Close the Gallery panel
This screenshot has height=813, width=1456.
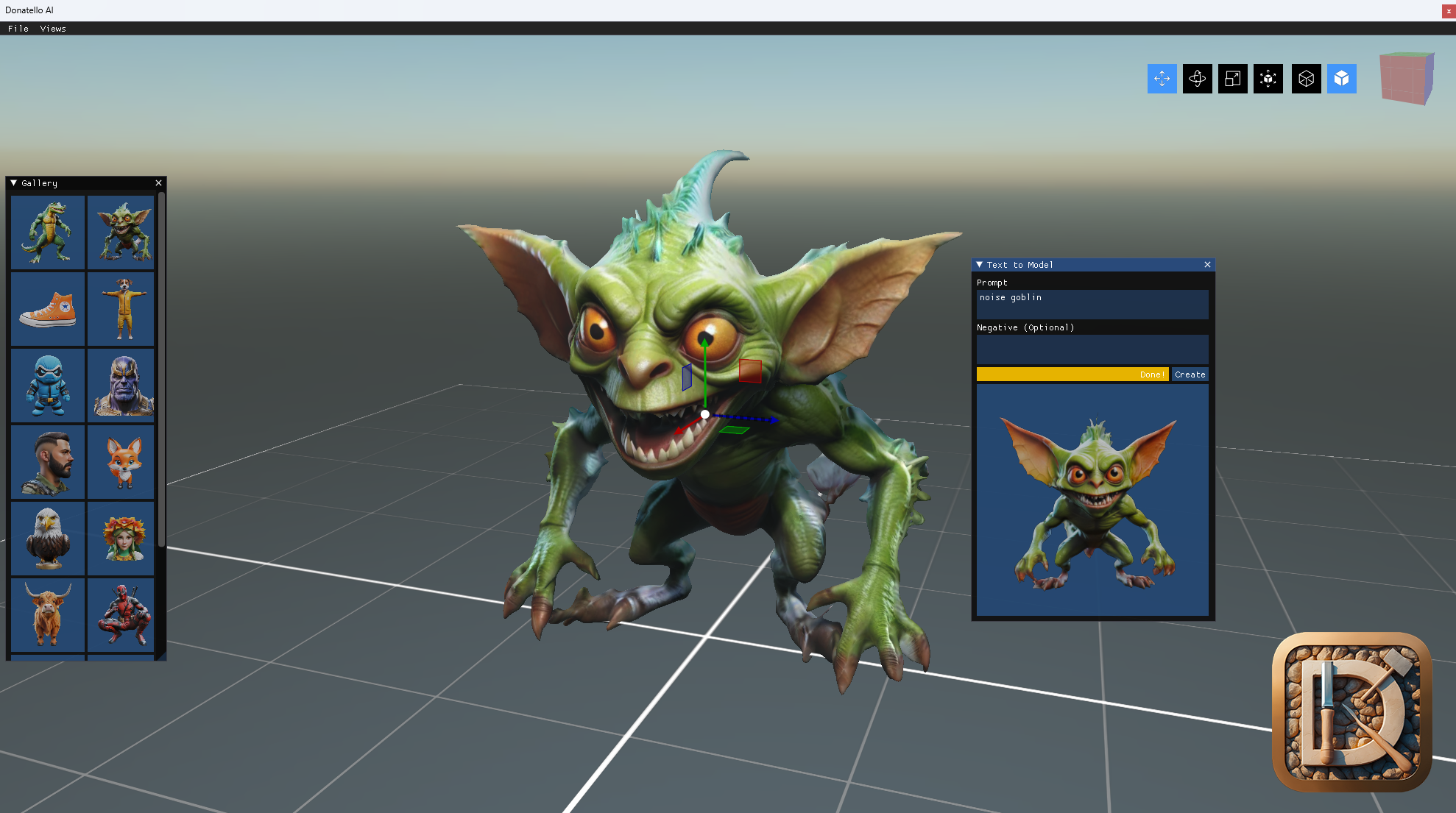[x=158, y=183]
